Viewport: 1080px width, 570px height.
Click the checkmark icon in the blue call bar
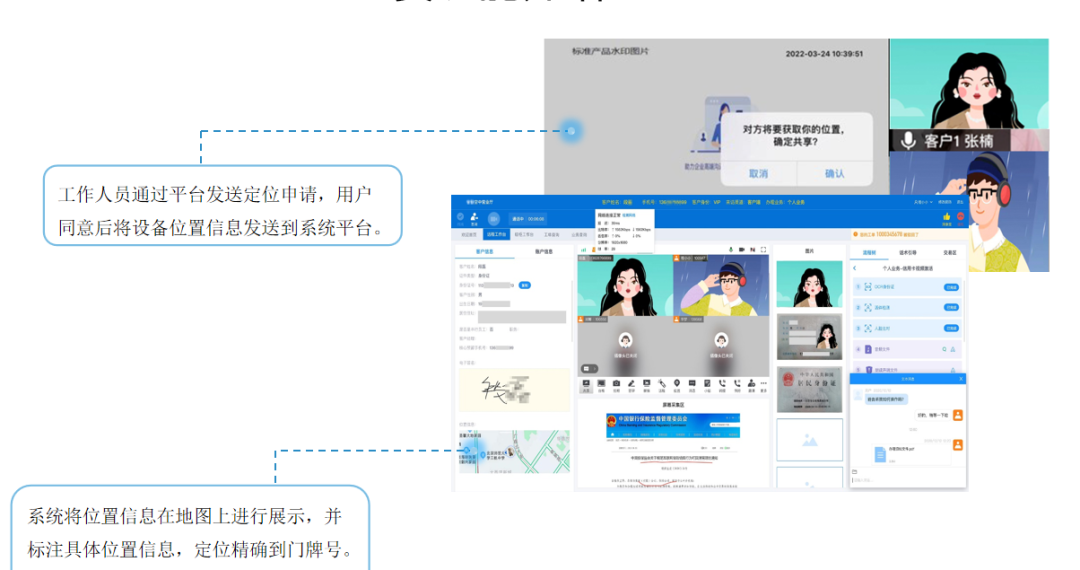(460, 217)
